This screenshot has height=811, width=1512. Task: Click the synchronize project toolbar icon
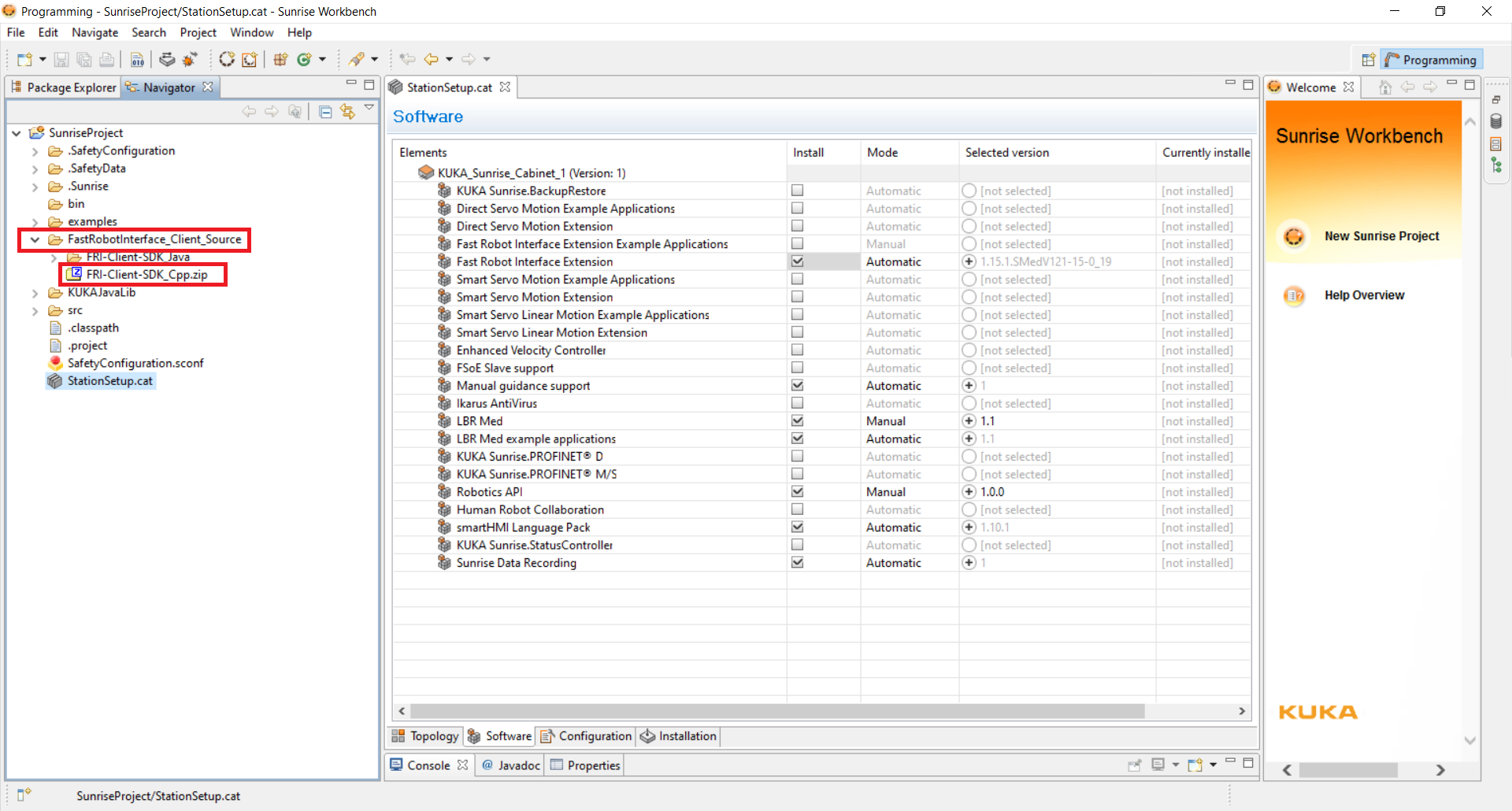[167, 60]
